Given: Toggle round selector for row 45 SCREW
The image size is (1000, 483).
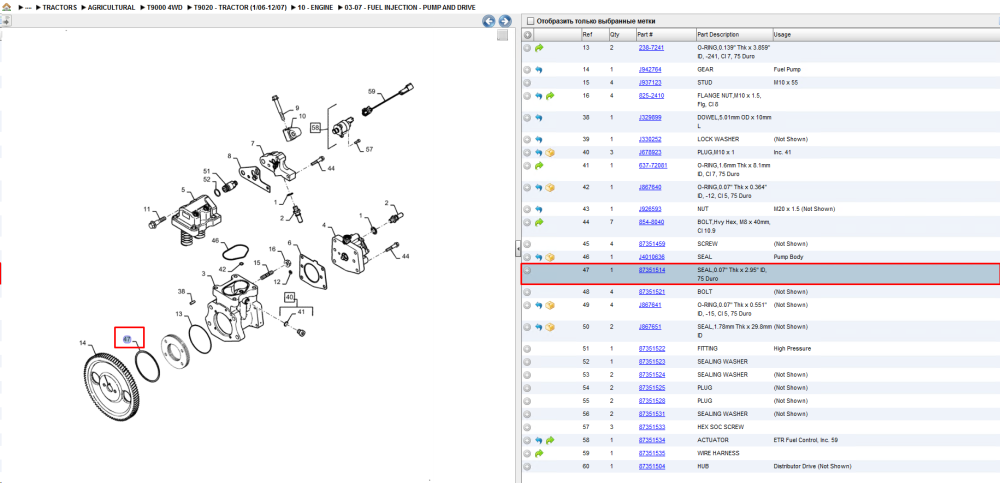Looking at the screenshot, I should tap(527, 244).
